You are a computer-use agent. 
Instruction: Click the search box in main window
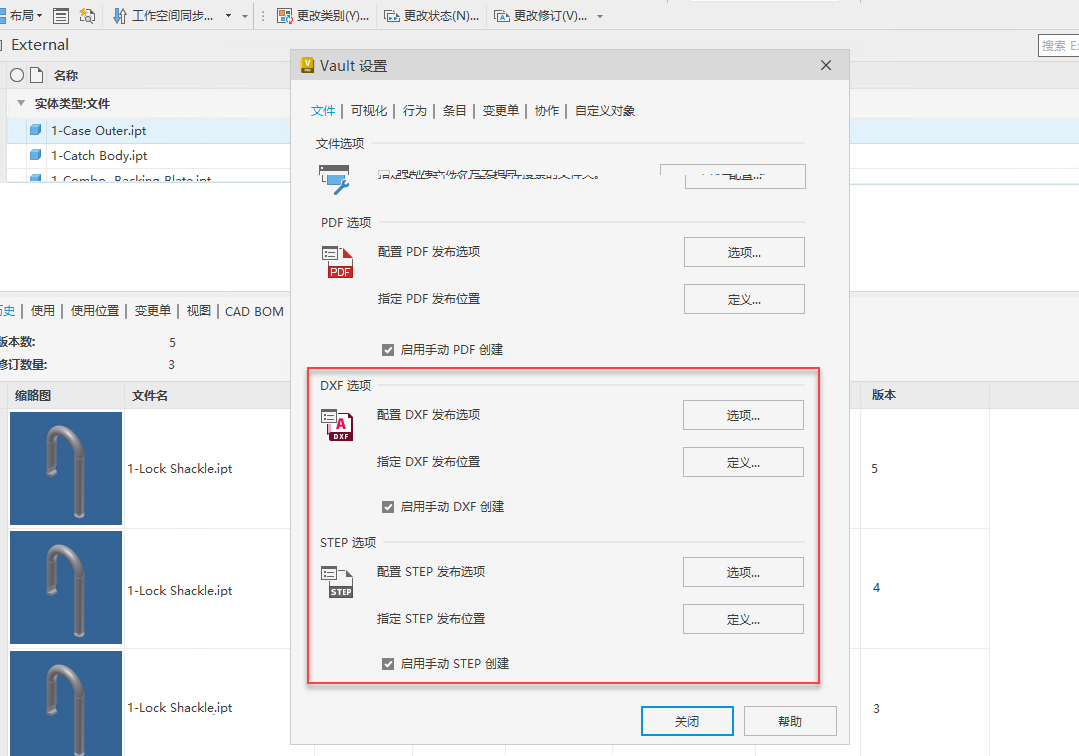coord(1058,45)
